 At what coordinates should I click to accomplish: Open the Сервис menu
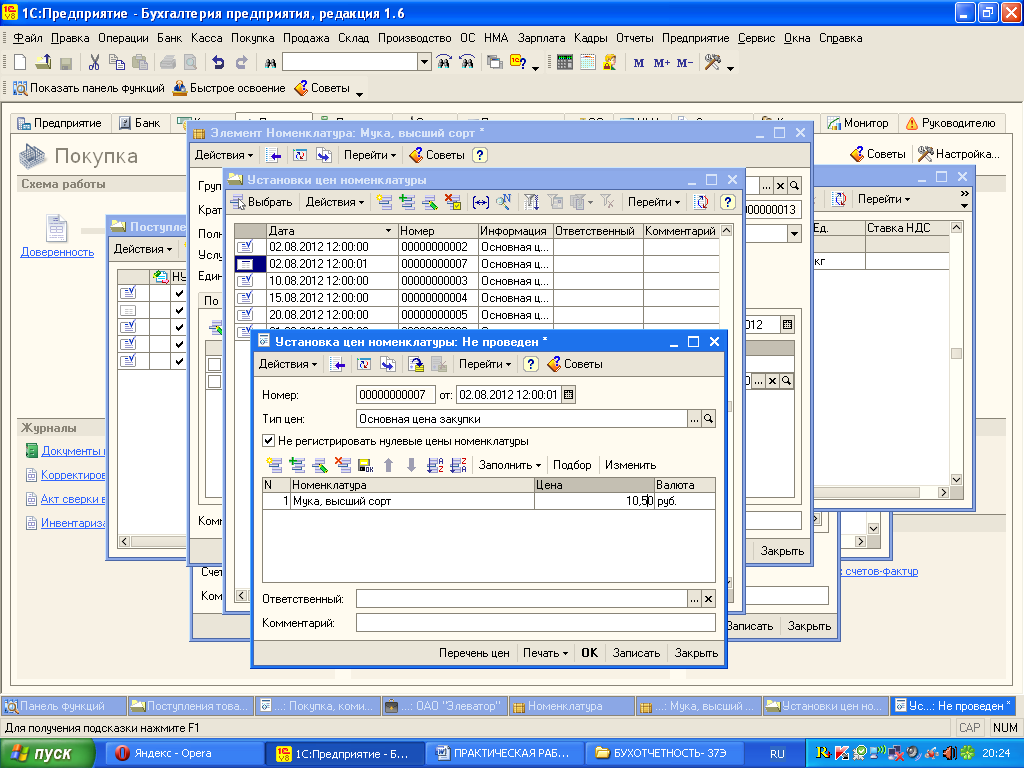[756, 38]
